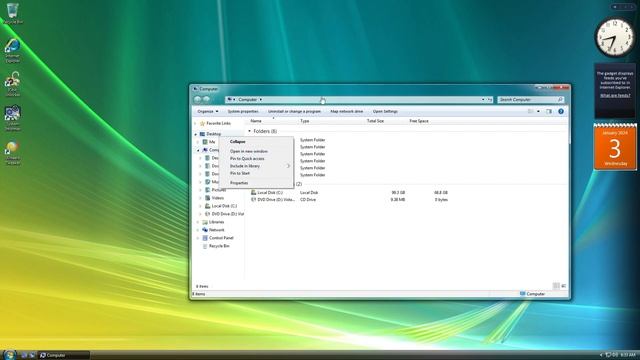The width and height of the screenshot is (640, 360).
Task: Switch to details view icon in status corner
Action: [556, 286]
